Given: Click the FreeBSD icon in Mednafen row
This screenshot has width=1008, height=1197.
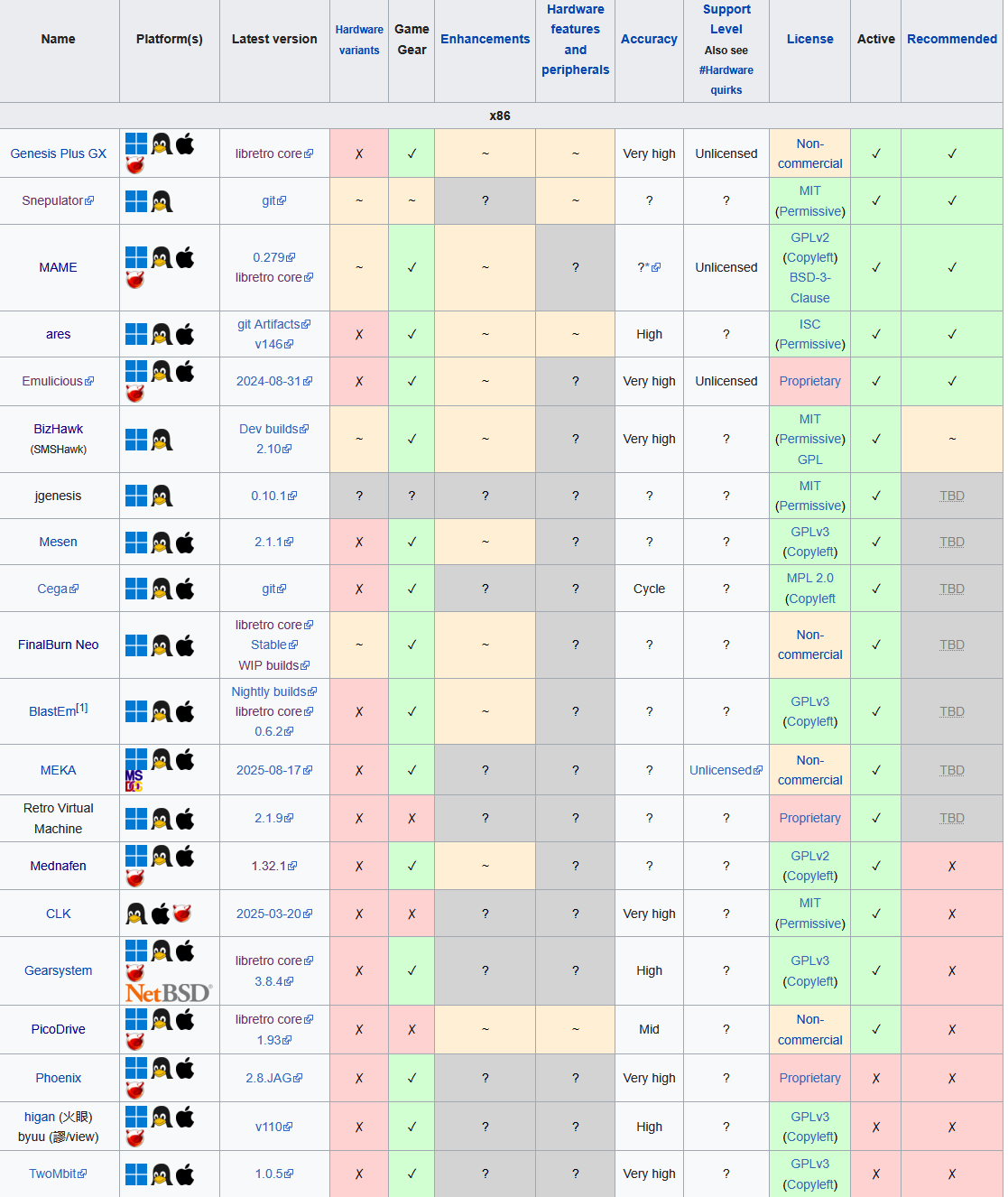Looking at the screenshot, I should click(x=135, y=877).
